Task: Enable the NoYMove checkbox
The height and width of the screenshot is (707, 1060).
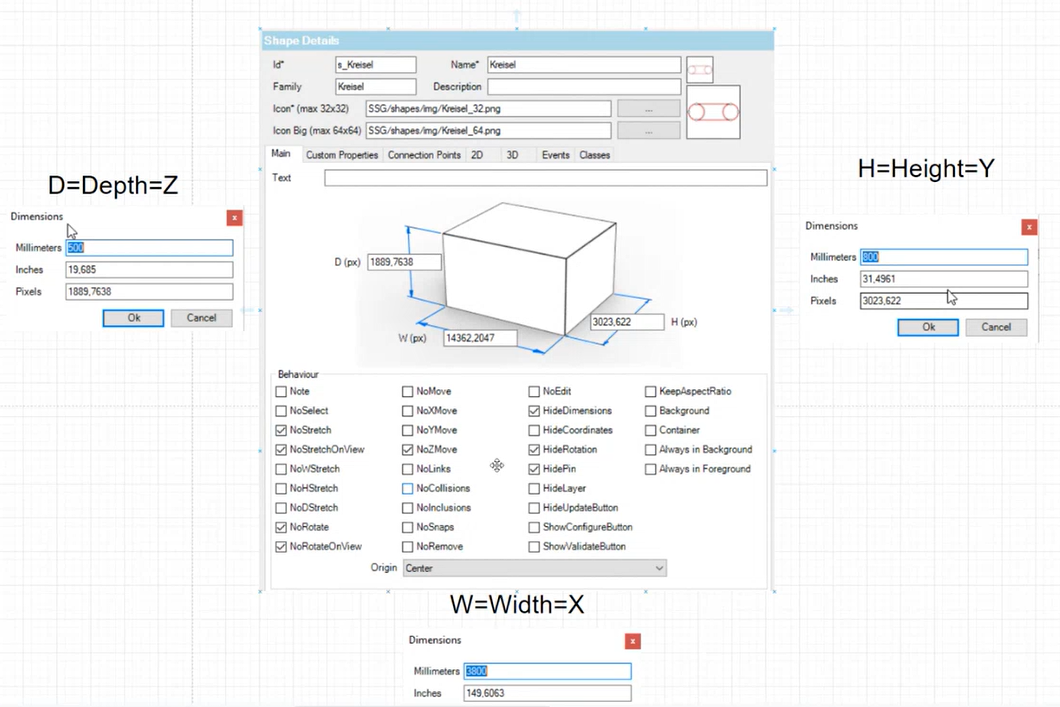Action: [x=408, y=430]
